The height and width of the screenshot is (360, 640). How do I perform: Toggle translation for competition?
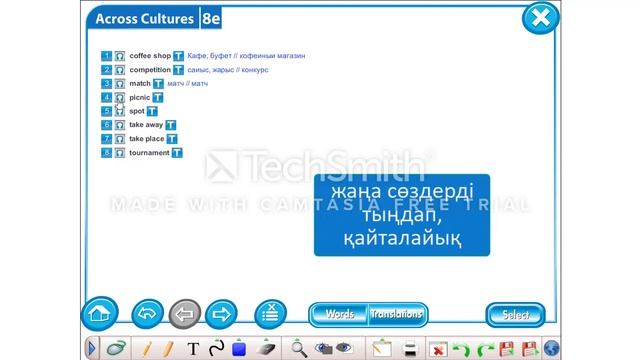[x=178, y=70]
